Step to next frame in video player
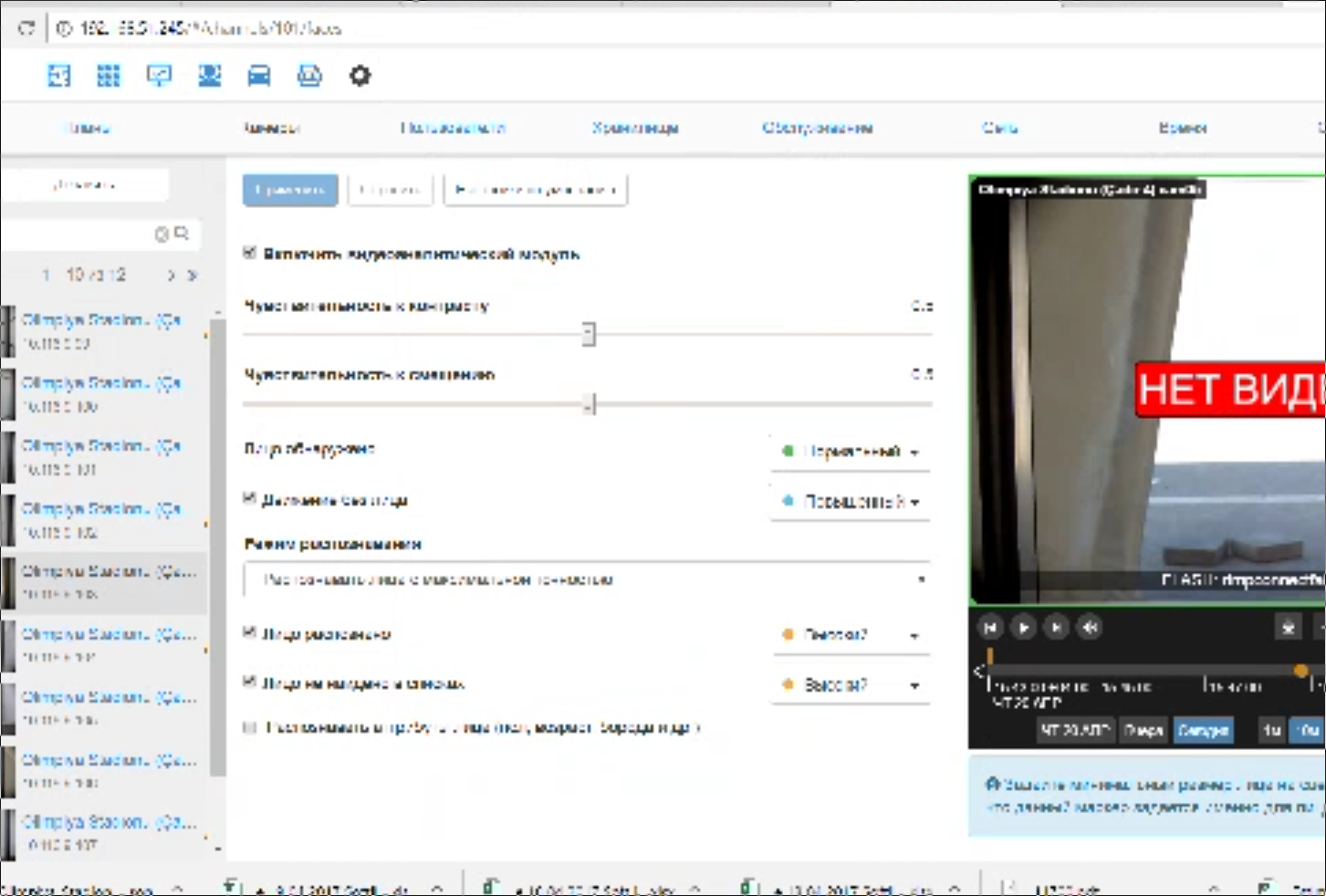Image resolution: width=1326 pixels, height=896 pixels. (1056, 628)
